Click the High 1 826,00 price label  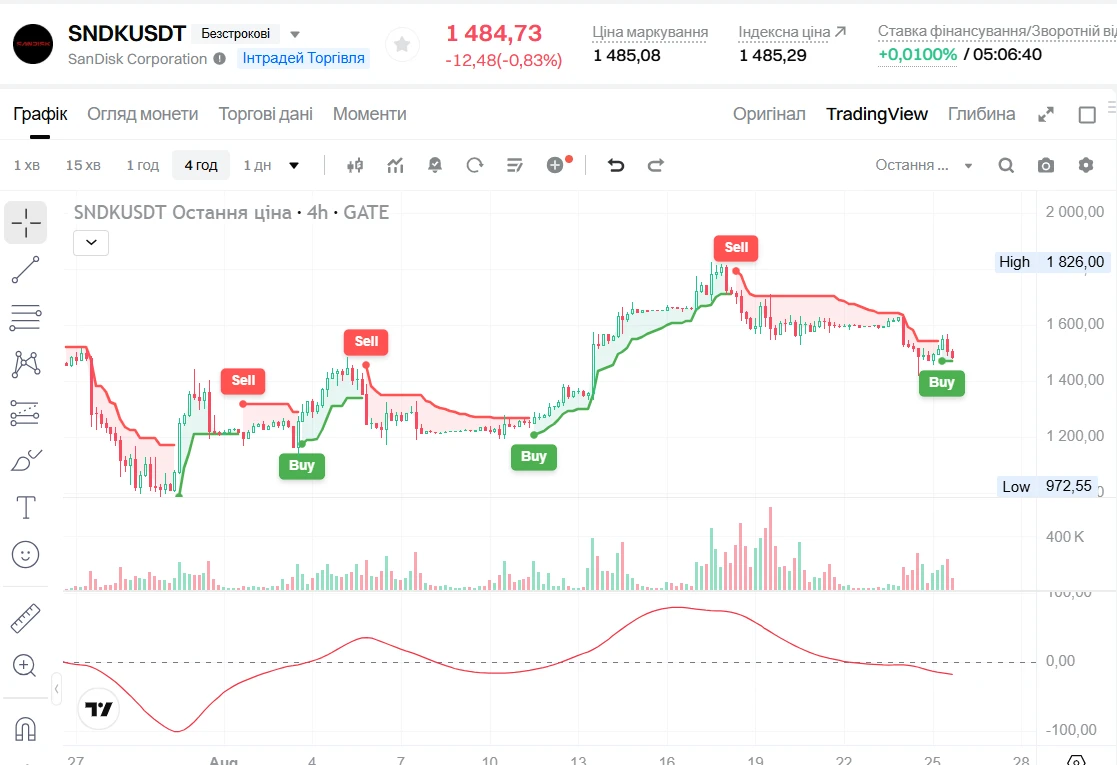[1051, 262]
